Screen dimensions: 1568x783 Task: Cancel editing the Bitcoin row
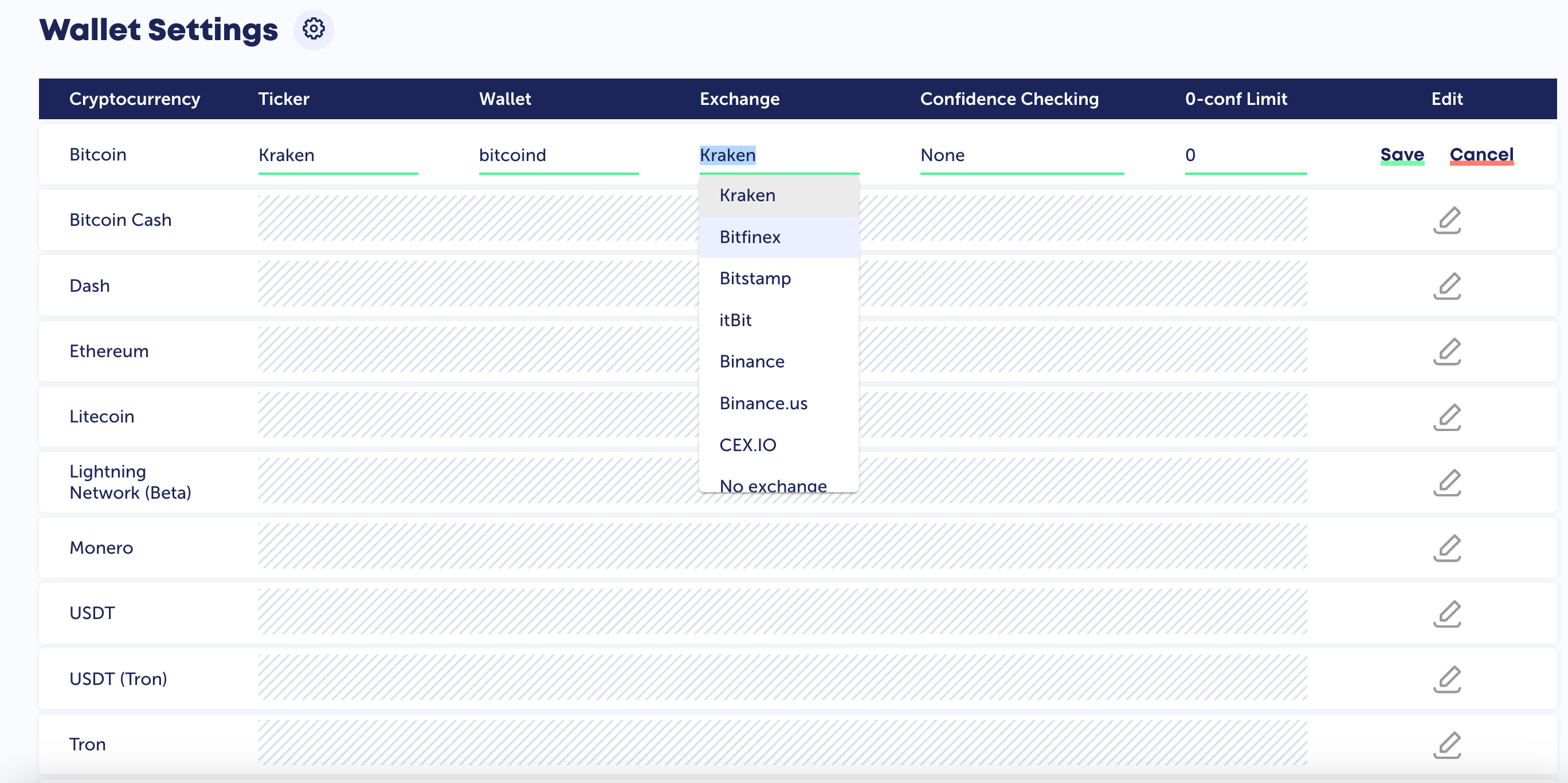coord(1481,155)
